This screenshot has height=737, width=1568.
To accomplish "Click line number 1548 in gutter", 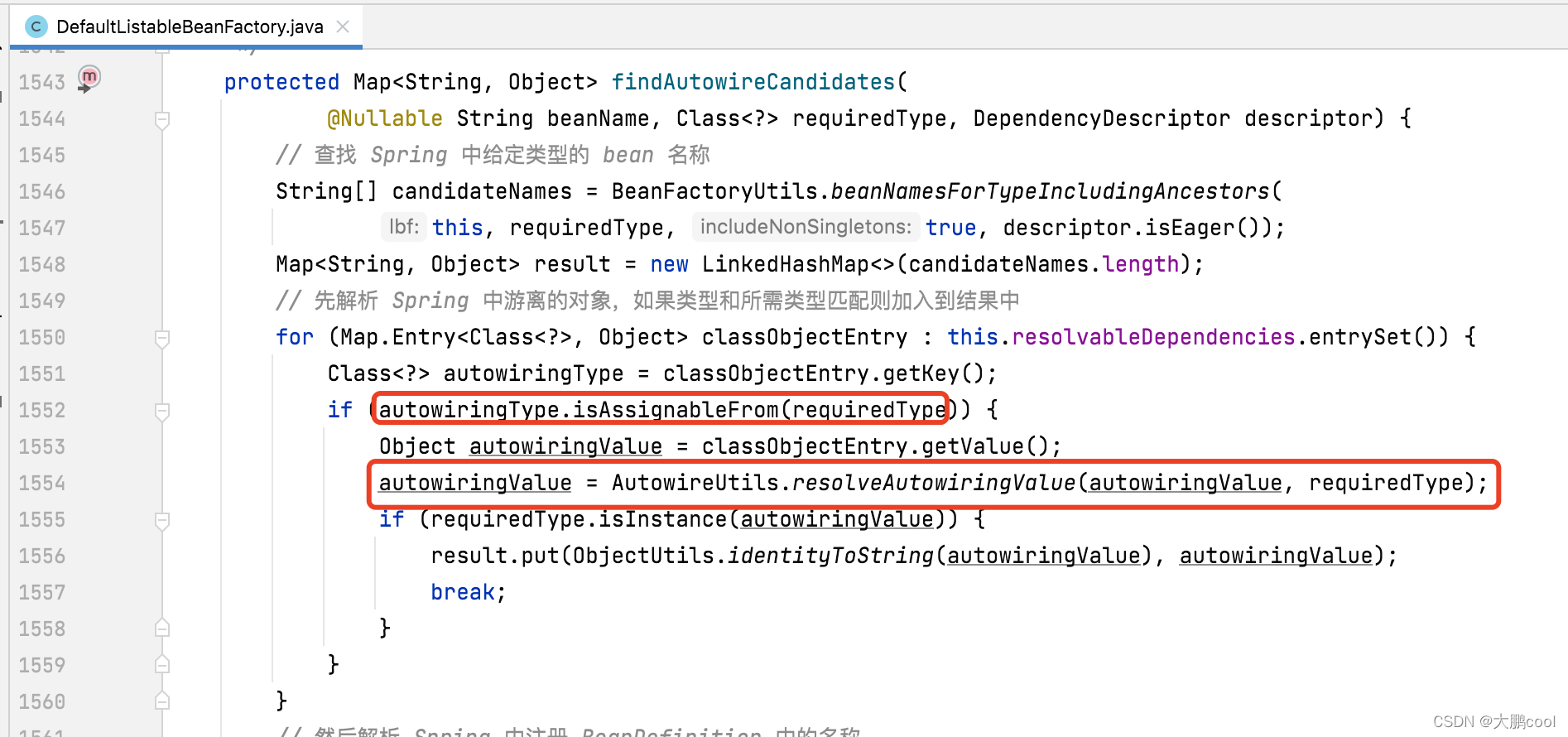I will coord(42,264).
